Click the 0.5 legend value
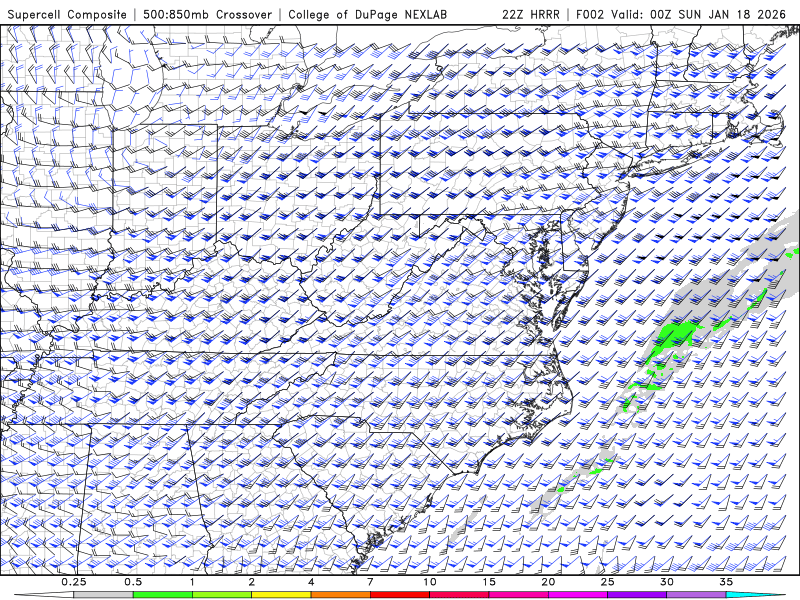Image resolution: width=800 pixels, height=600 pixels. coord(133,582)
